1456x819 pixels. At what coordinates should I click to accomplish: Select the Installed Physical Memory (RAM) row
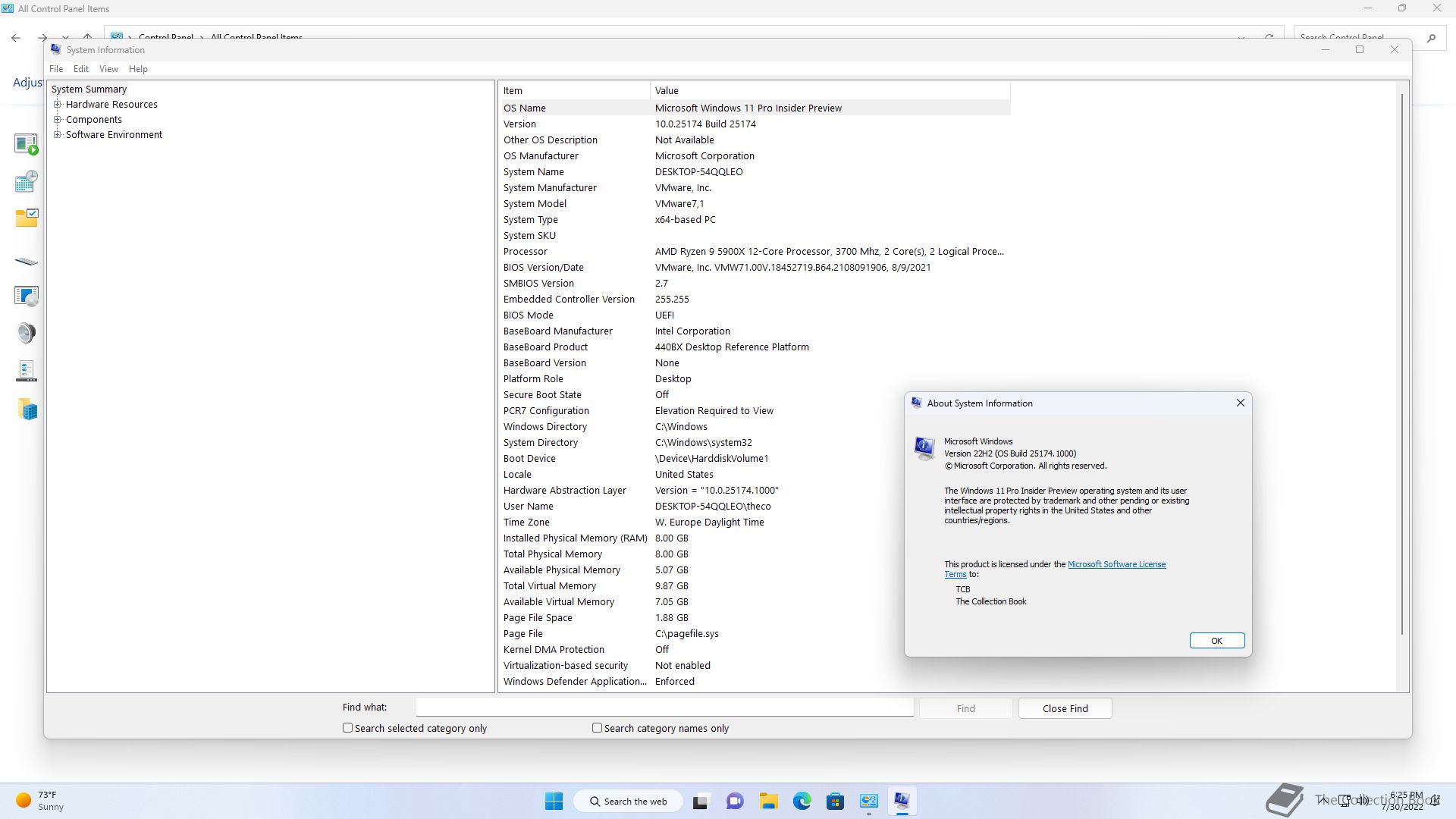coord(755,538)
